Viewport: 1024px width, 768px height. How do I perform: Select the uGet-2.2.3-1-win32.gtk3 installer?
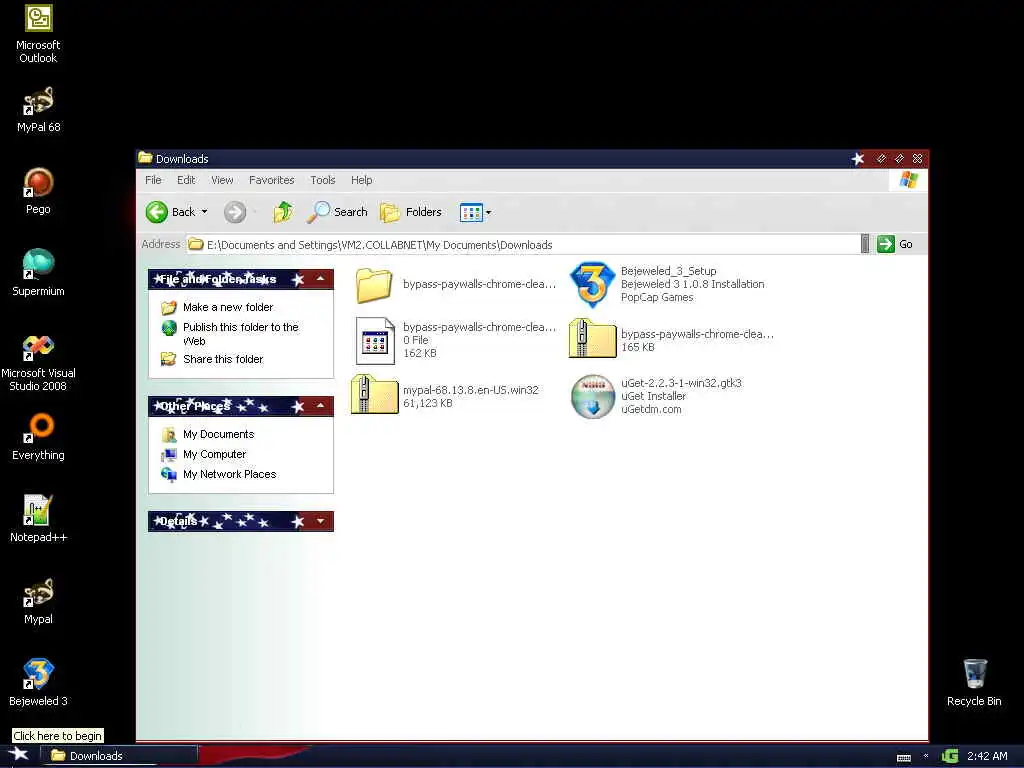click(656, 396)
